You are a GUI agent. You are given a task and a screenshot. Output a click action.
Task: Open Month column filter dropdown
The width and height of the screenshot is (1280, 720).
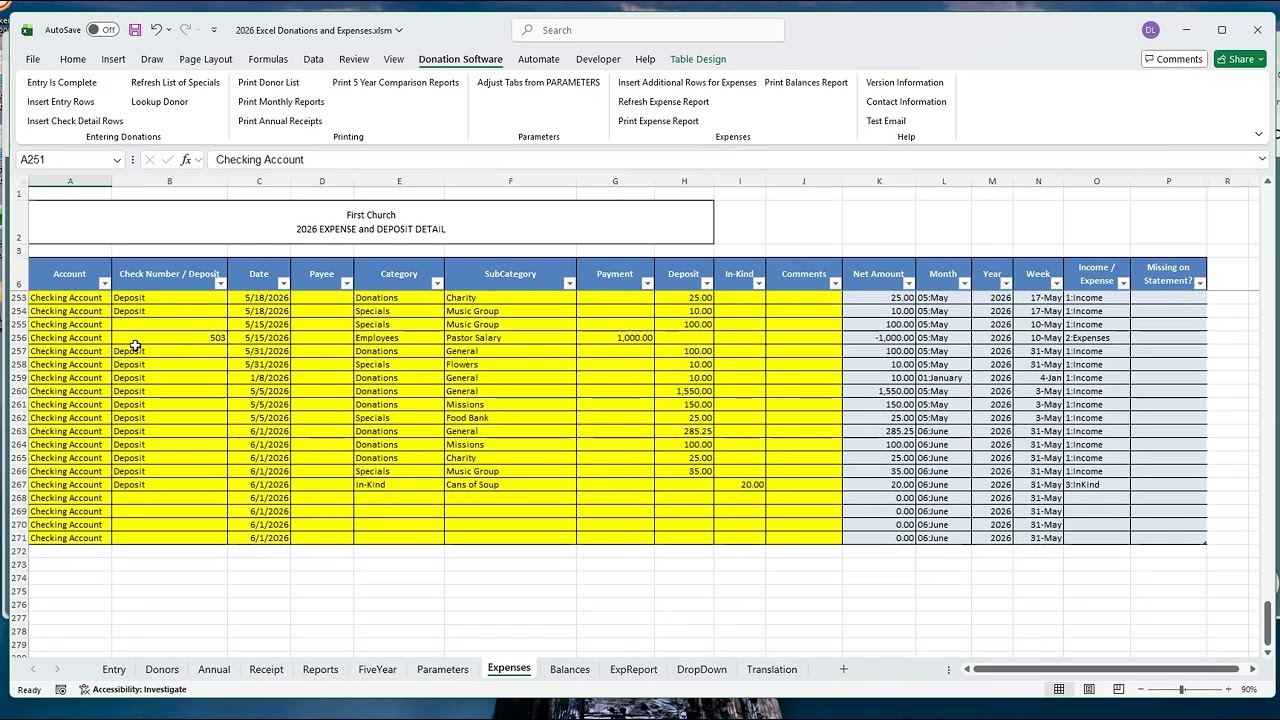[964, 284]
